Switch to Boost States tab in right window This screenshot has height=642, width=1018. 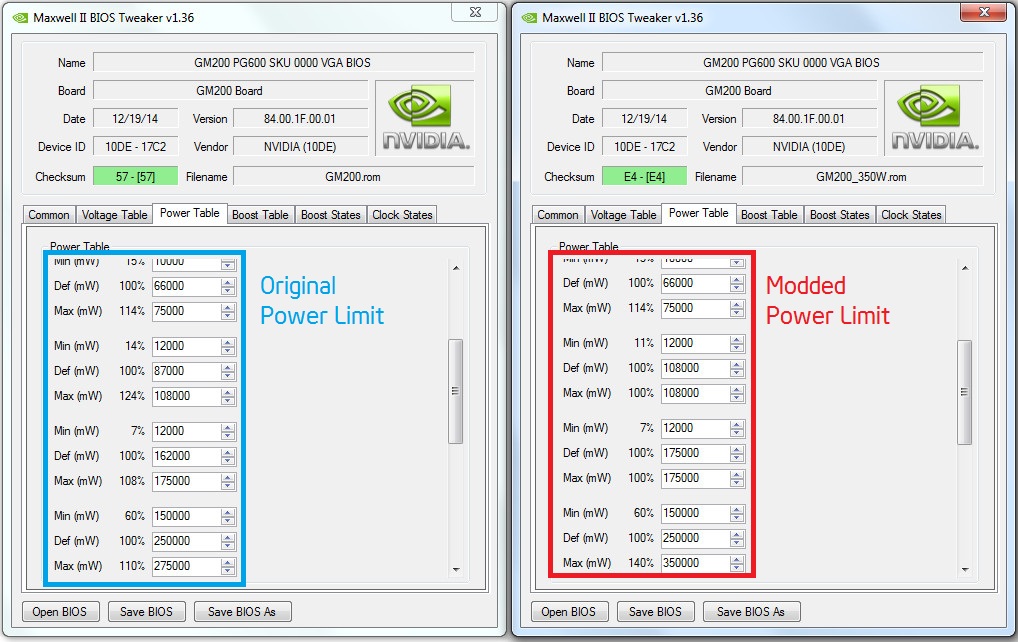[x=839, y=215]
